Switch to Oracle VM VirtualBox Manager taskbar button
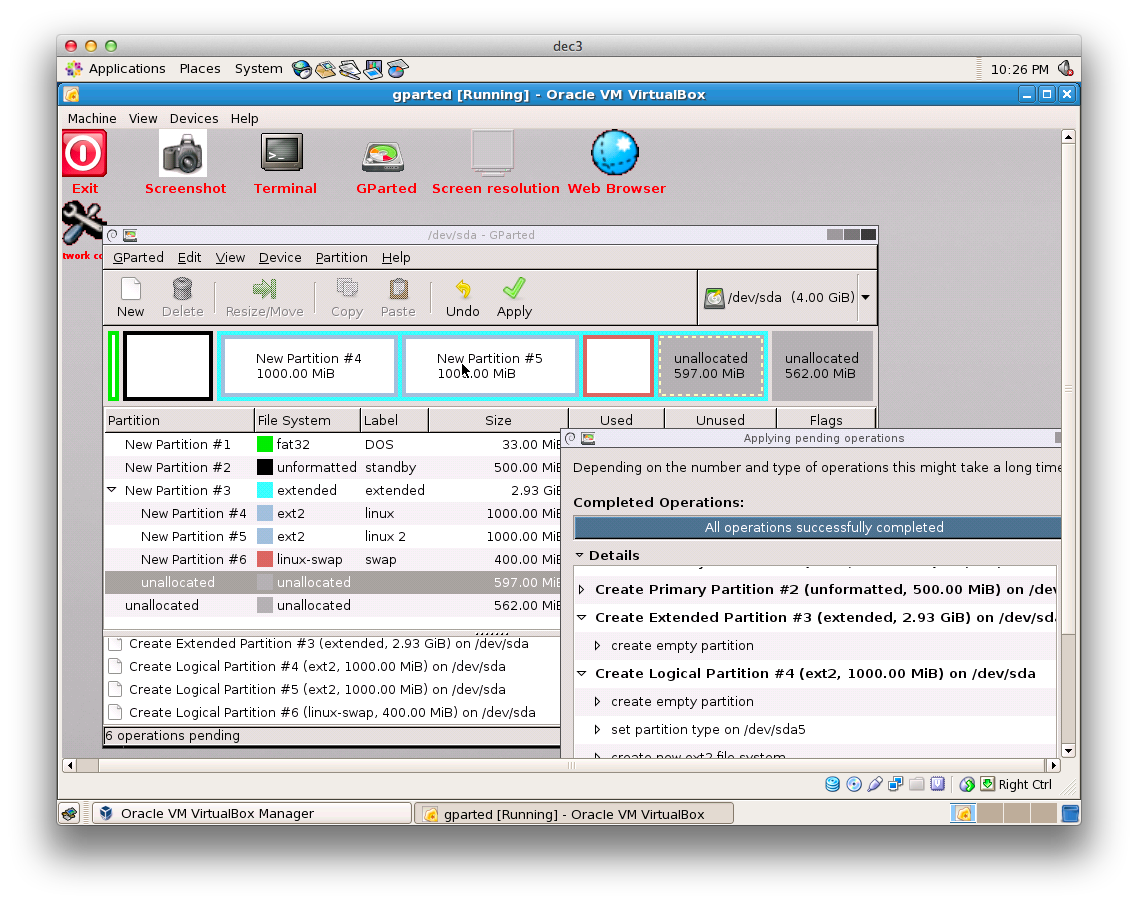The width and height of the screenshot is (1138, 904). click(x=253, y=814)
